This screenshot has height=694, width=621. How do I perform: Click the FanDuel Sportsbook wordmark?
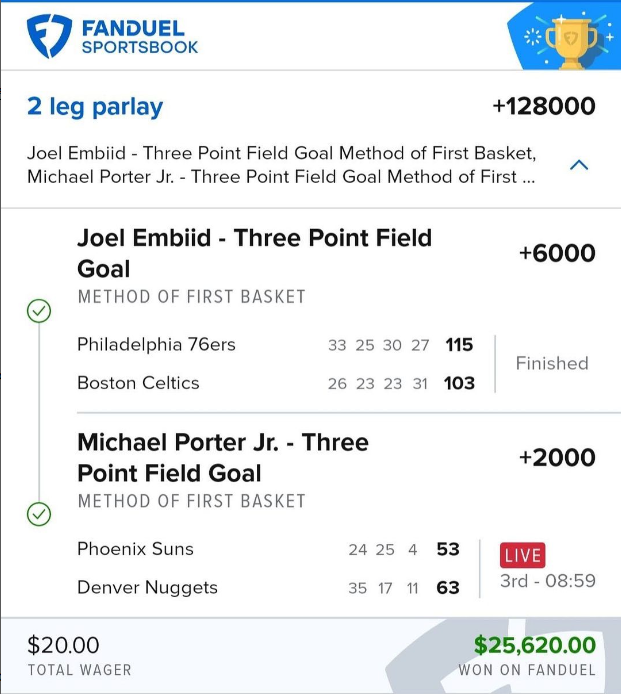[x=139, y=37]
